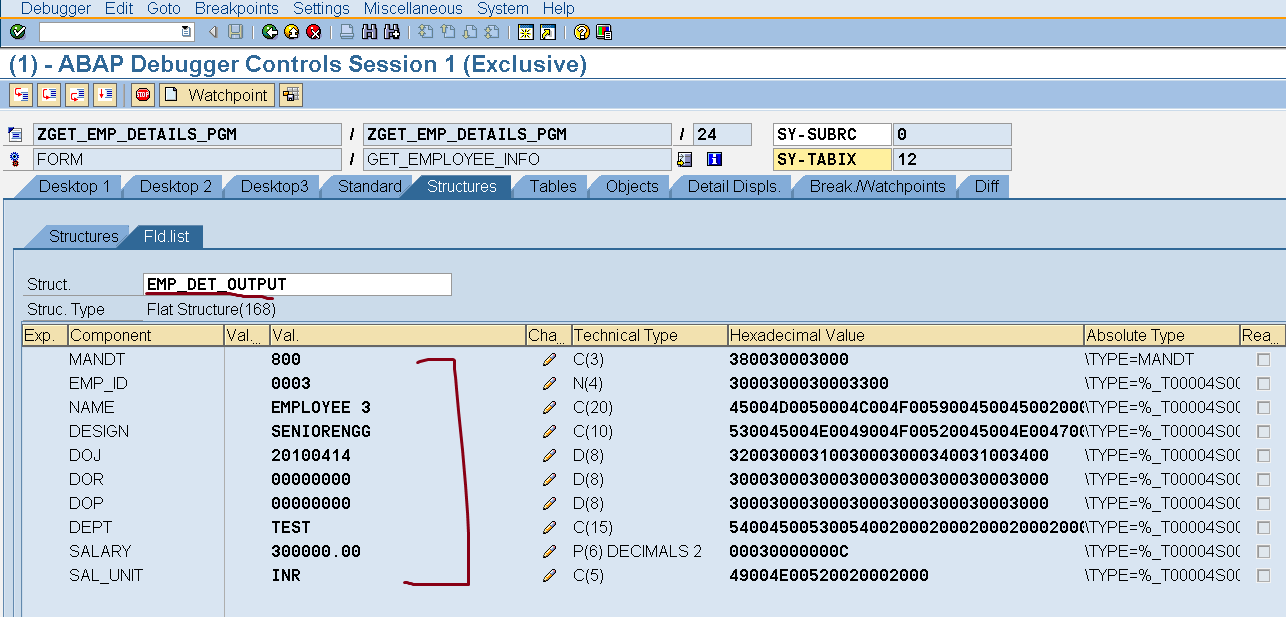Open Help via the question mark icon
The width and height of the screenshot is (1286, 617).
coord(583,31)
